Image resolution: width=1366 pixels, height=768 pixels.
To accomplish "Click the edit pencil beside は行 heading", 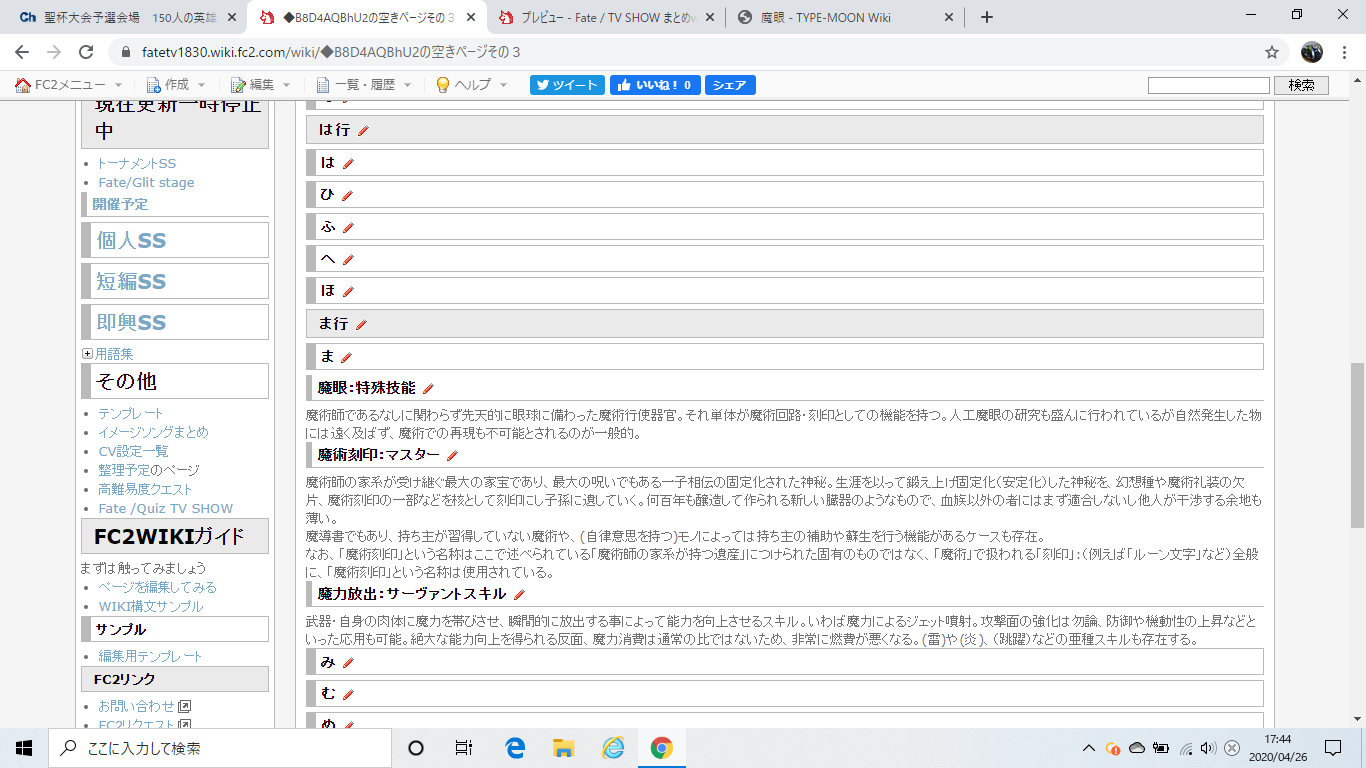I will point(363,131).
